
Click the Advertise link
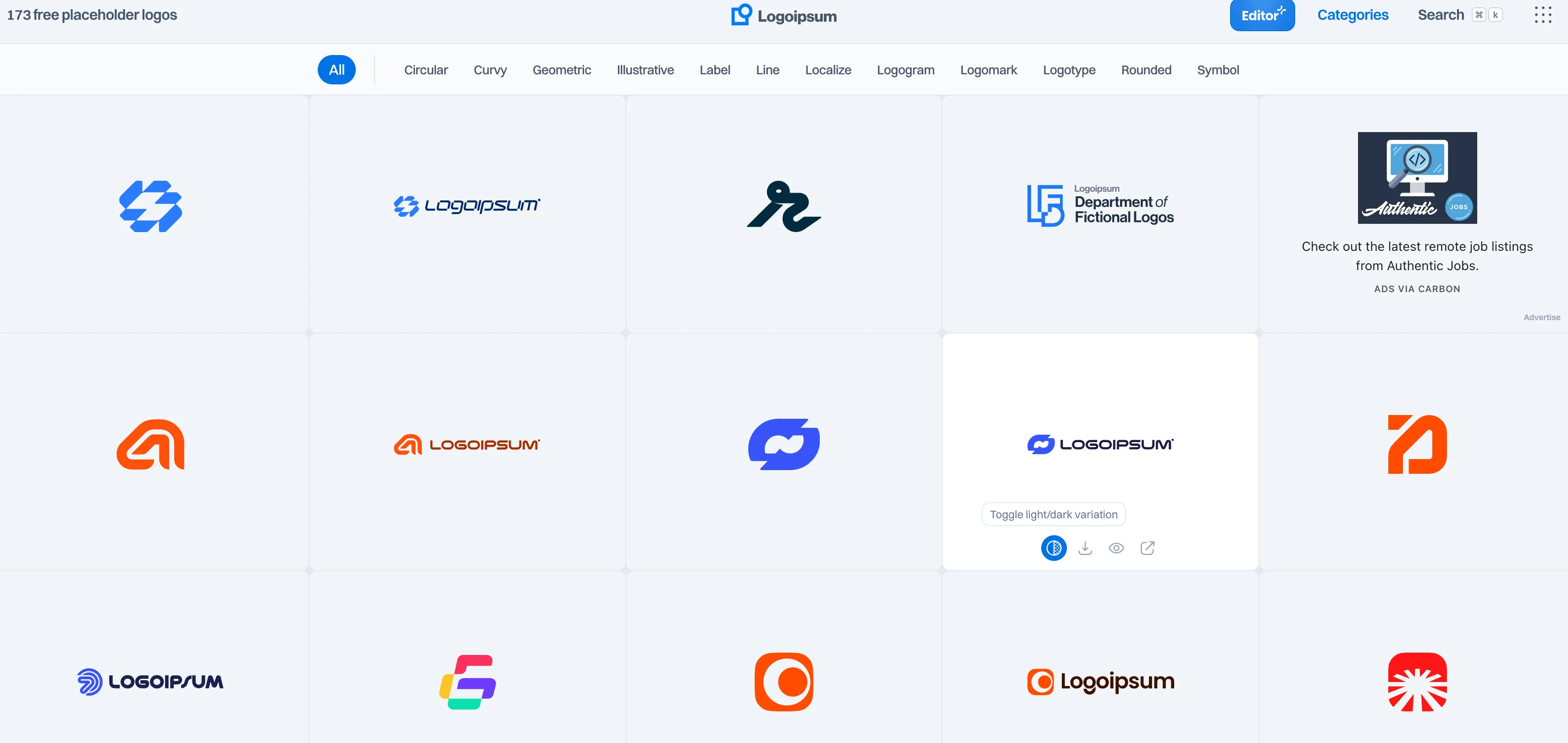coord(1541,317)
